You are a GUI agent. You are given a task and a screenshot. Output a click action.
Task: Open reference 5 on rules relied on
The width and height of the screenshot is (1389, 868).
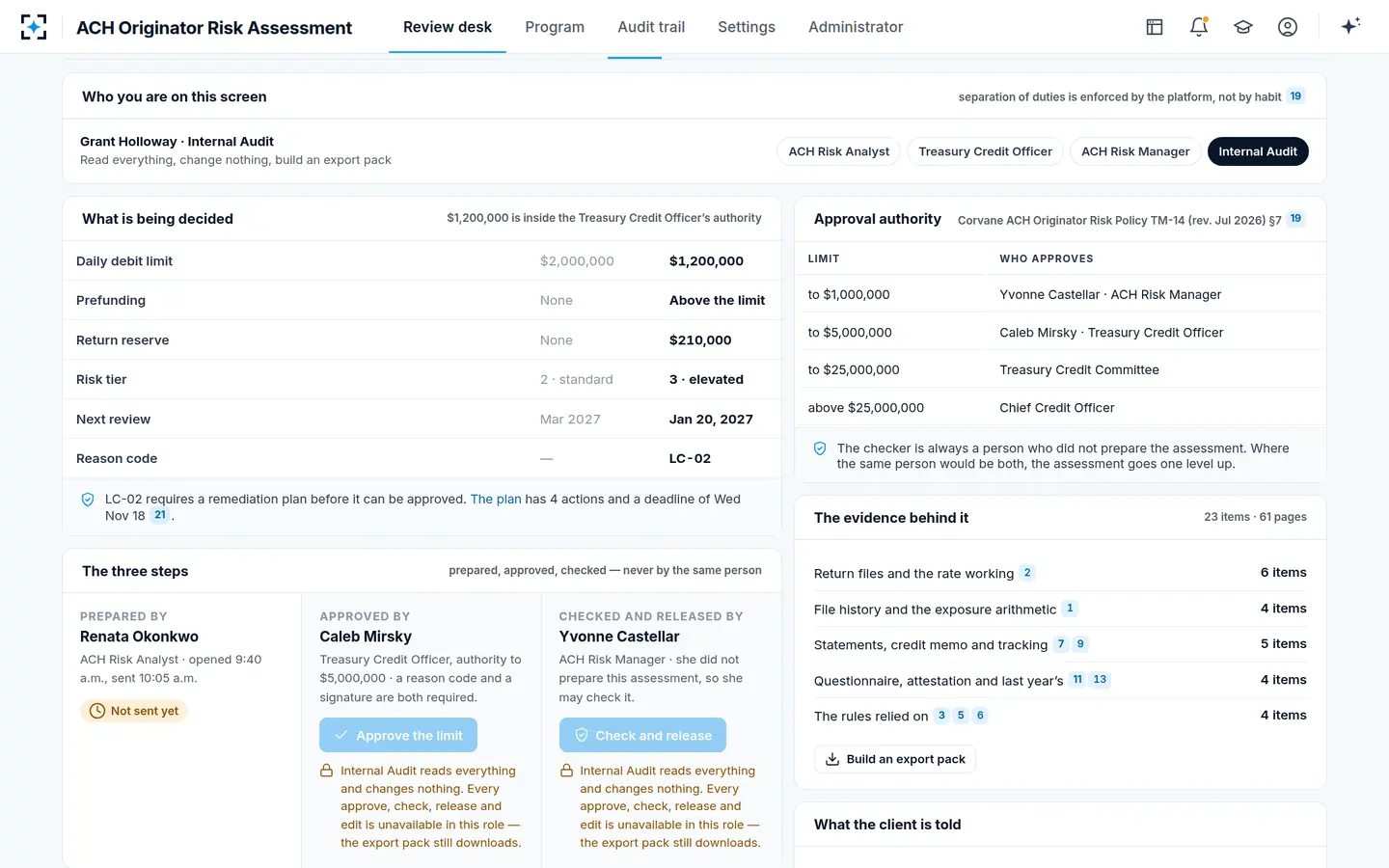pyautogui.click(x=961, y=716)
